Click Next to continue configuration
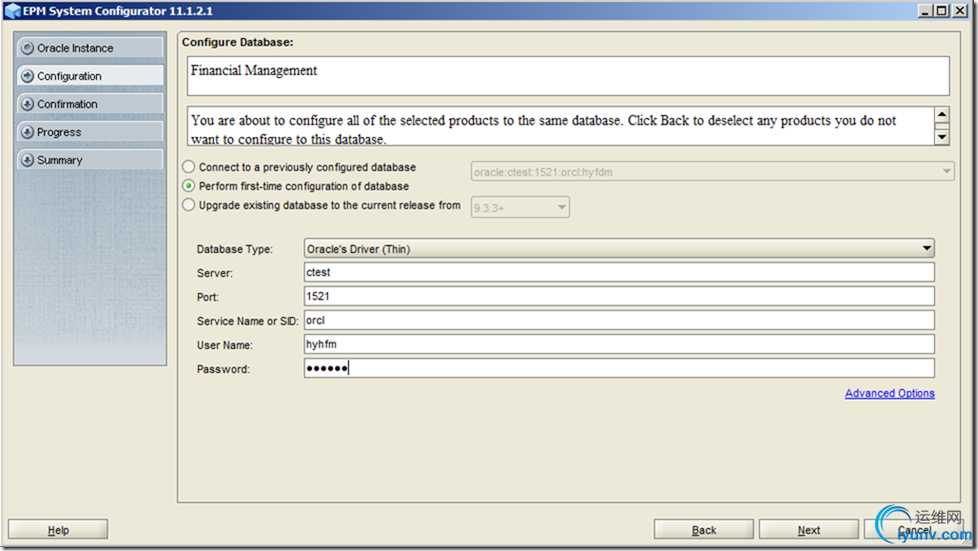The width and height of the screenshot is (978, 551). click(x=808, y=530)
